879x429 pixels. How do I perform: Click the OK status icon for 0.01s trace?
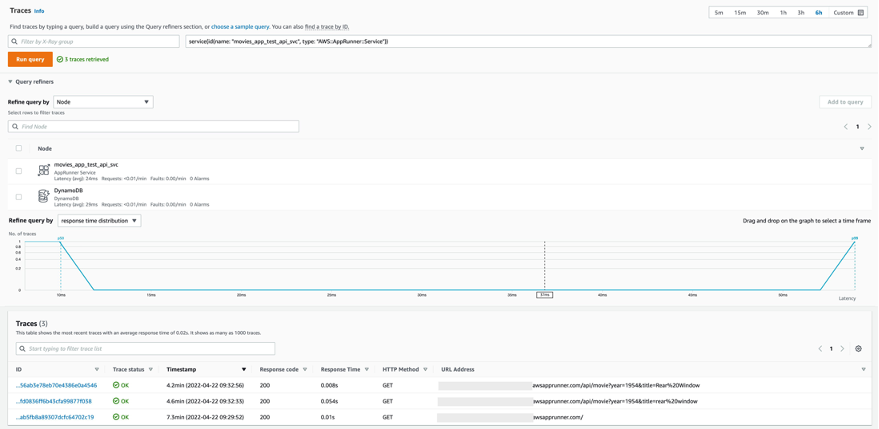click(115, 417)
